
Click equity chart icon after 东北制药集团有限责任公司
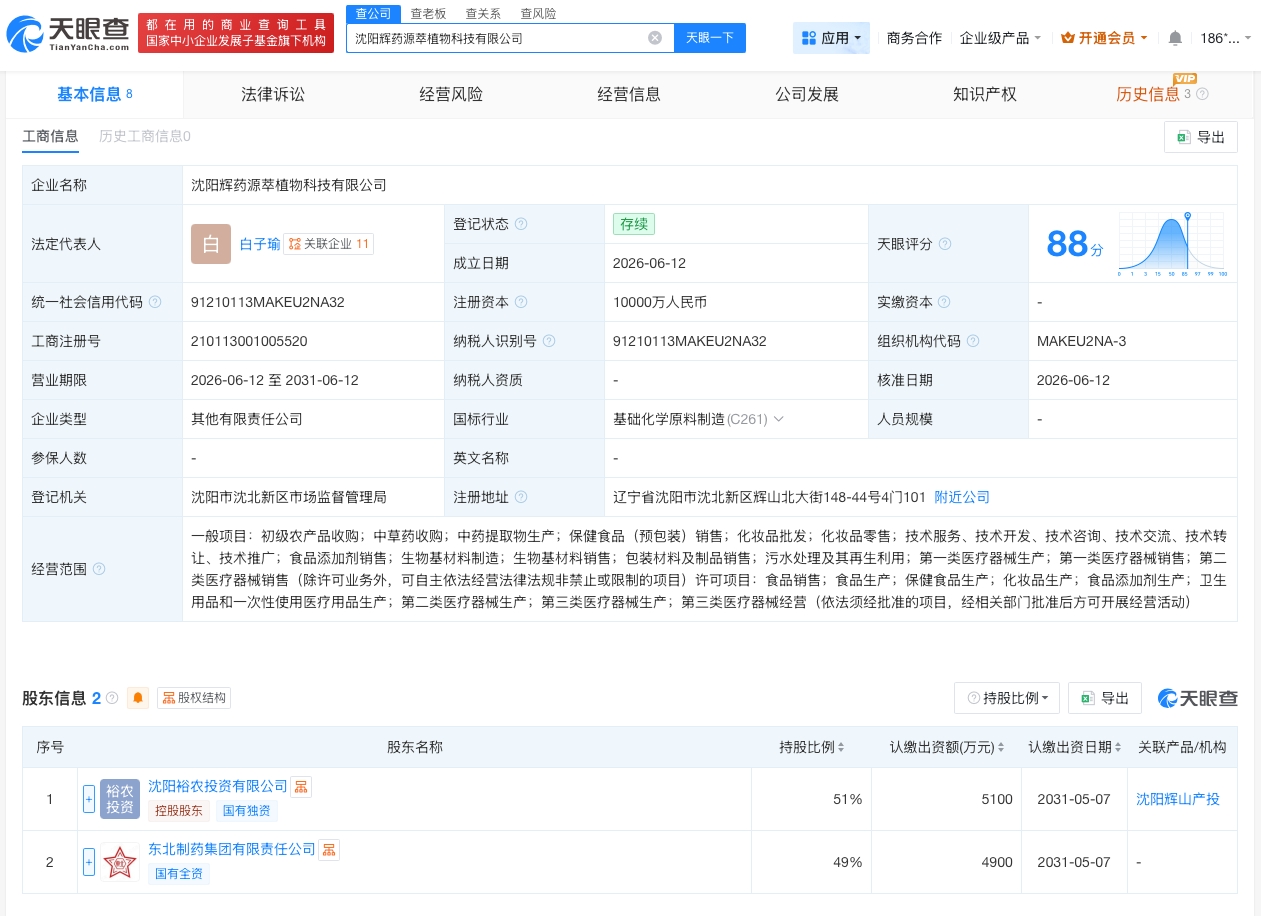tap(329, 850)
